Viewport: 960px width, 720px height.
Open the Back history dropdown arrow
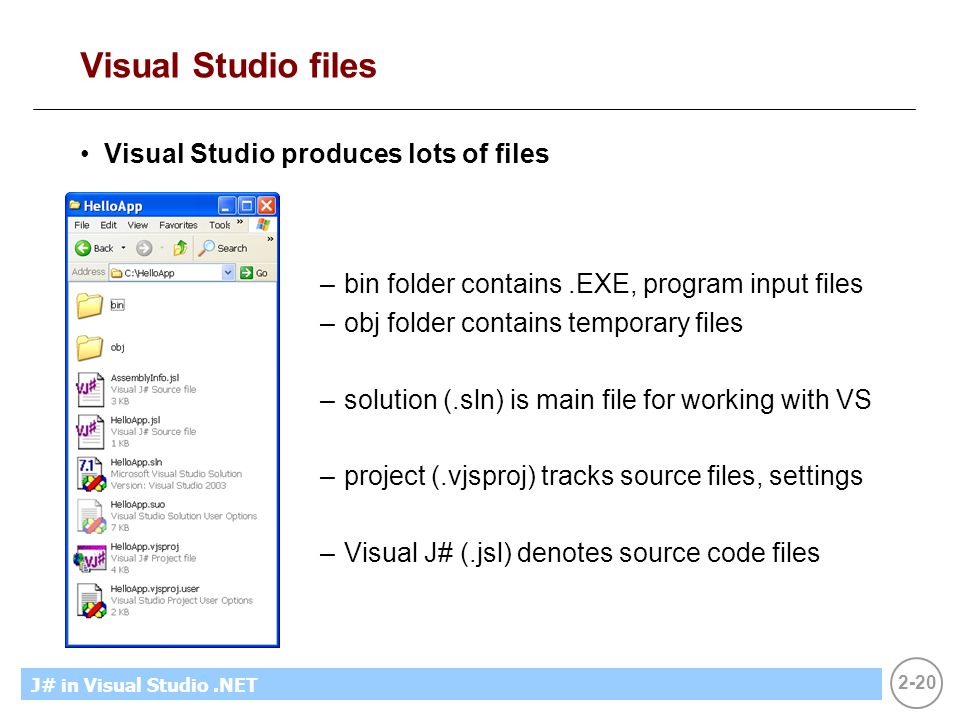click(124, 248)
